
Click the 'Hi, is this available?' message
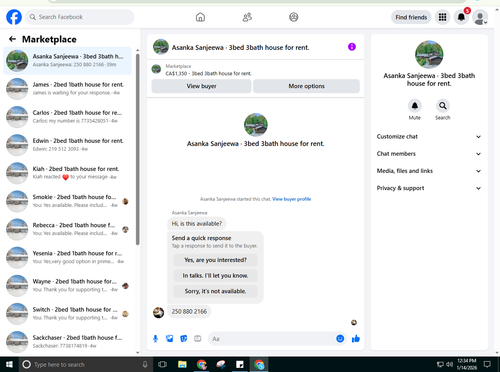(x=197, y=223)
